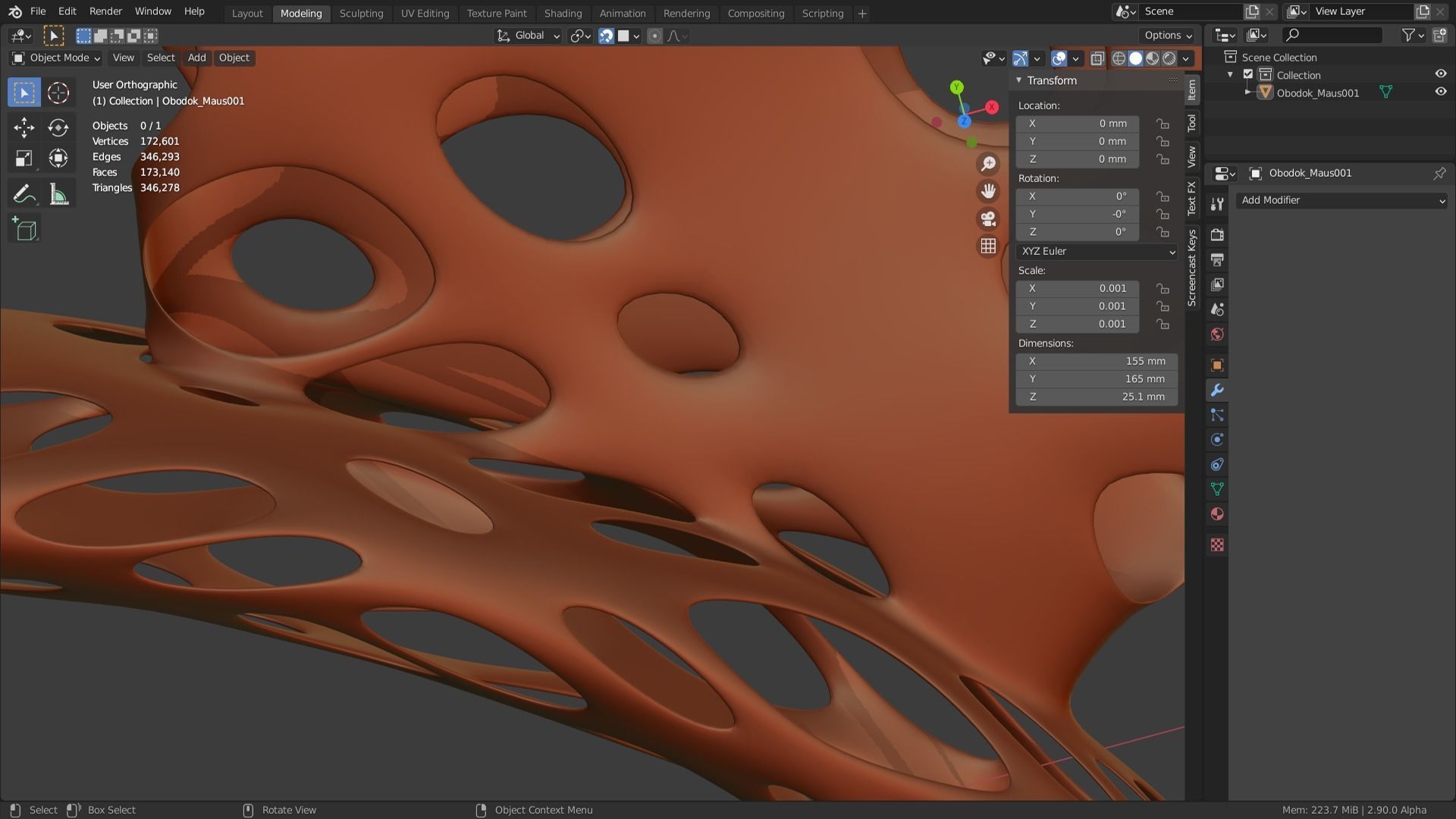Open Particle properties tab icon
This screenshot has width=1456, height=819.
pyautogui.click(x=1217, y=415)
